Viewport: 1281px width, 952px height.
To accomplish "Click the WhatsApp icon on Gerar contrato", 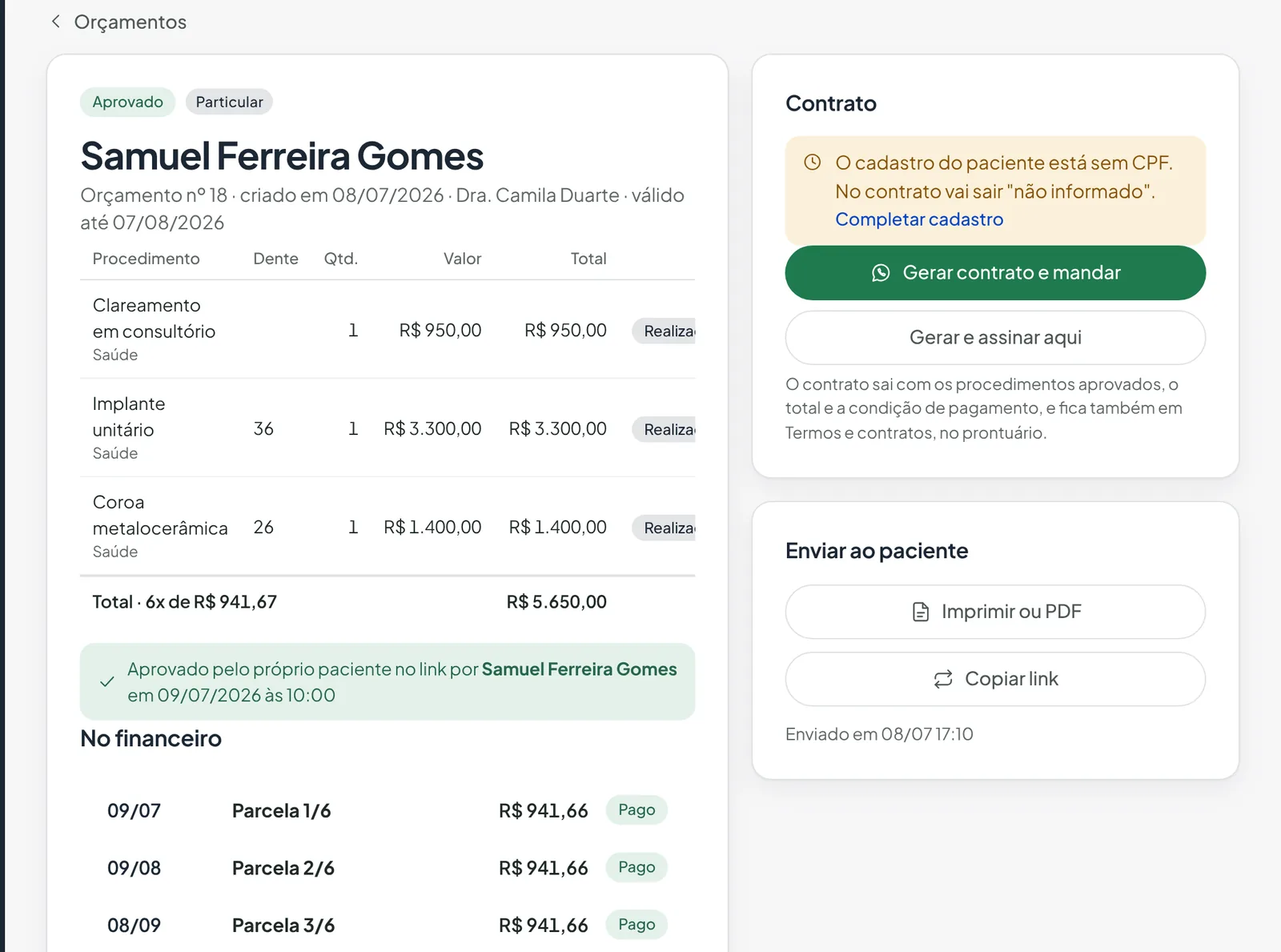I will coord(881,273).
